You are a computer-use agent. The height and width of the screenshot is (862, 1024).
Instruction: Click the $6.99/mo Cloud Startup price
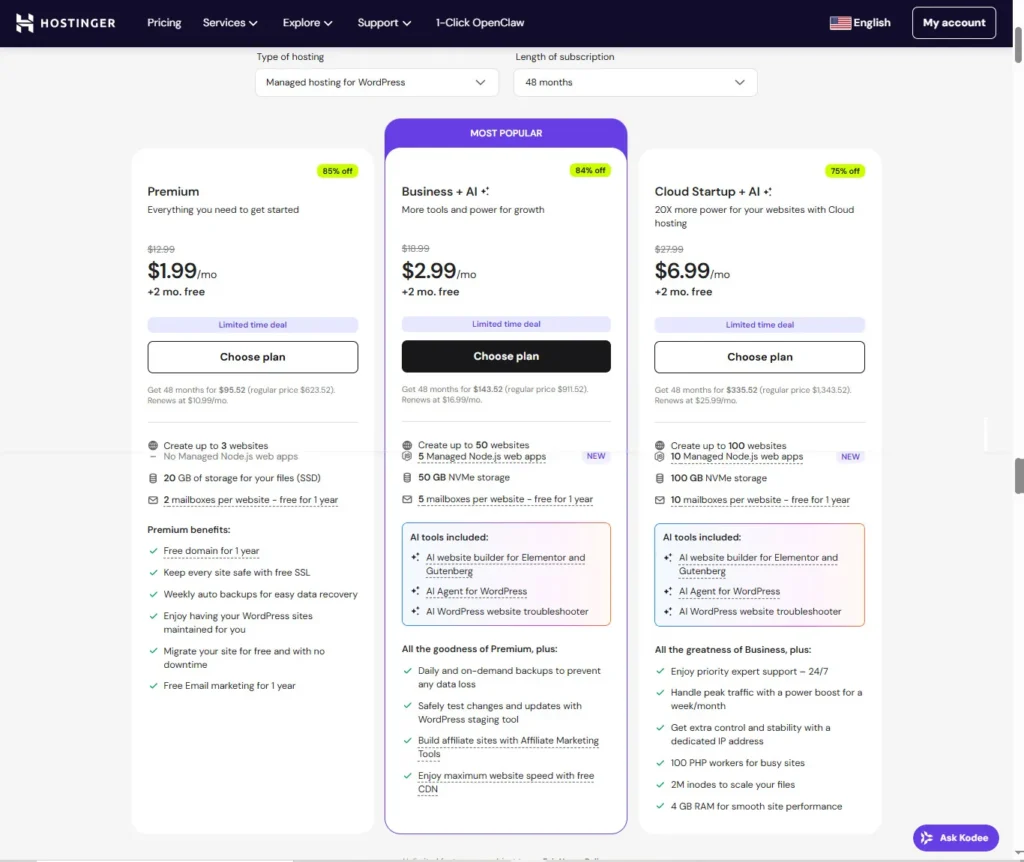point(692,271)
